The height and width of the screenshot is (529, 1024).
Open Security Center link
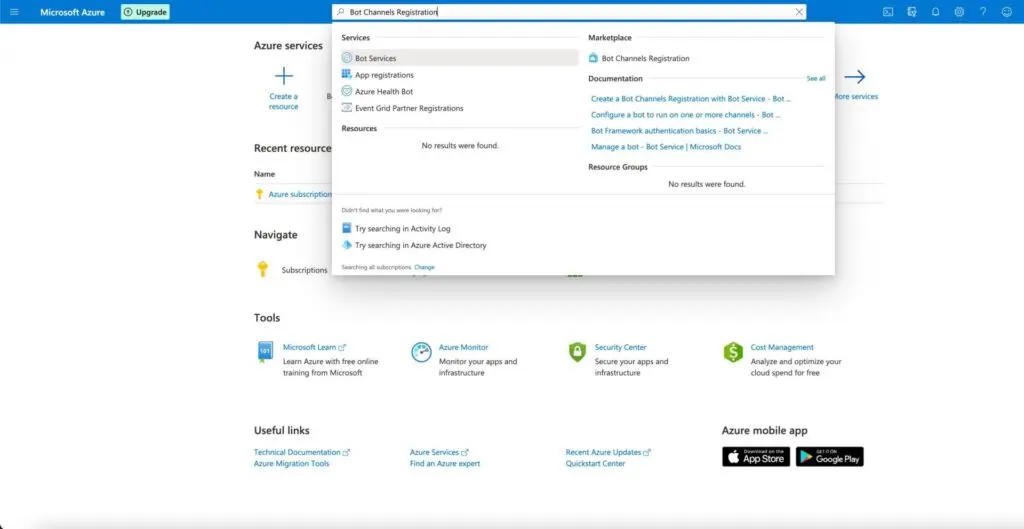click(620, 347)
